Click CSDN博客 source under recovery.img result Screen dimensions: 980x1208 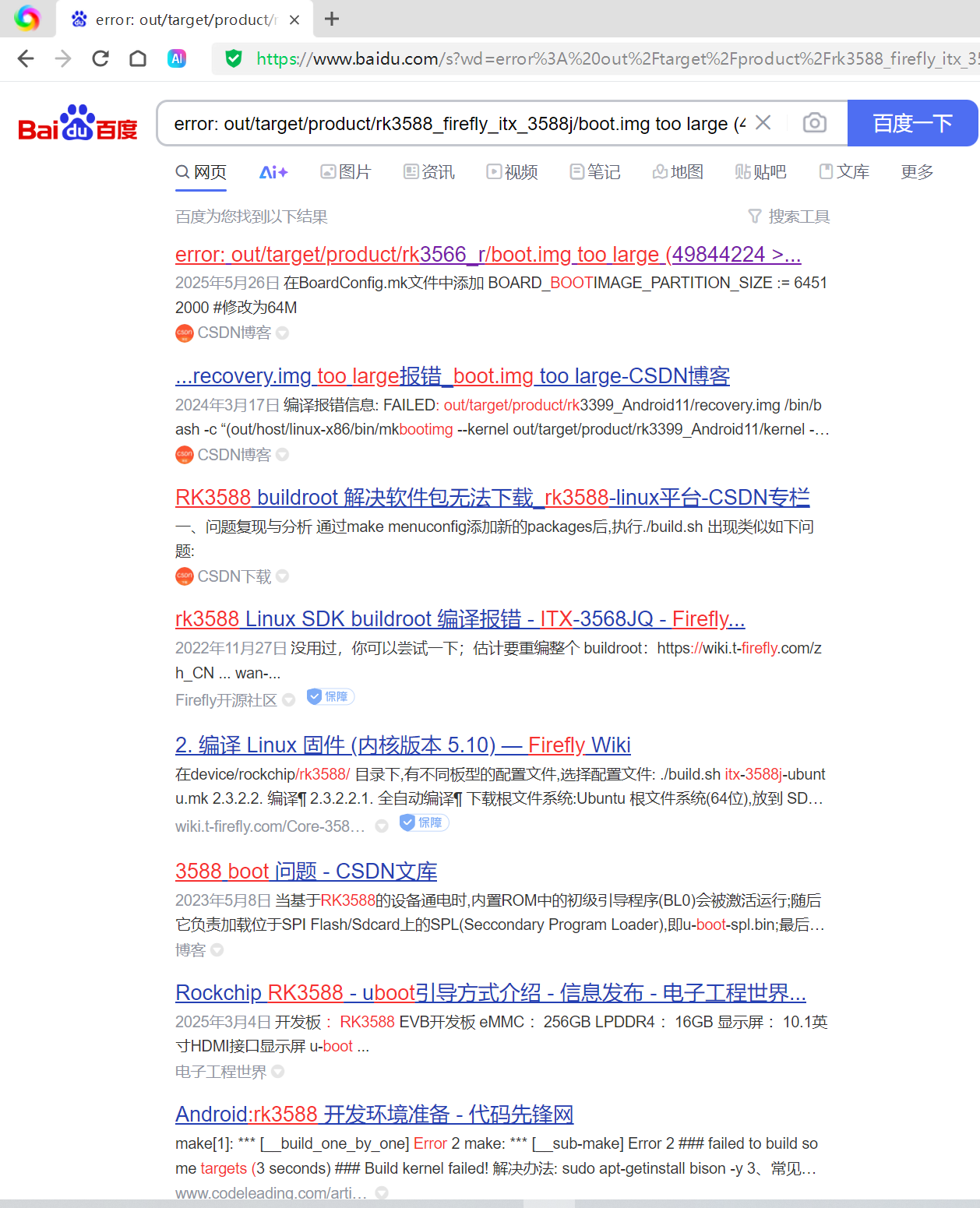[x=234, y=454]
